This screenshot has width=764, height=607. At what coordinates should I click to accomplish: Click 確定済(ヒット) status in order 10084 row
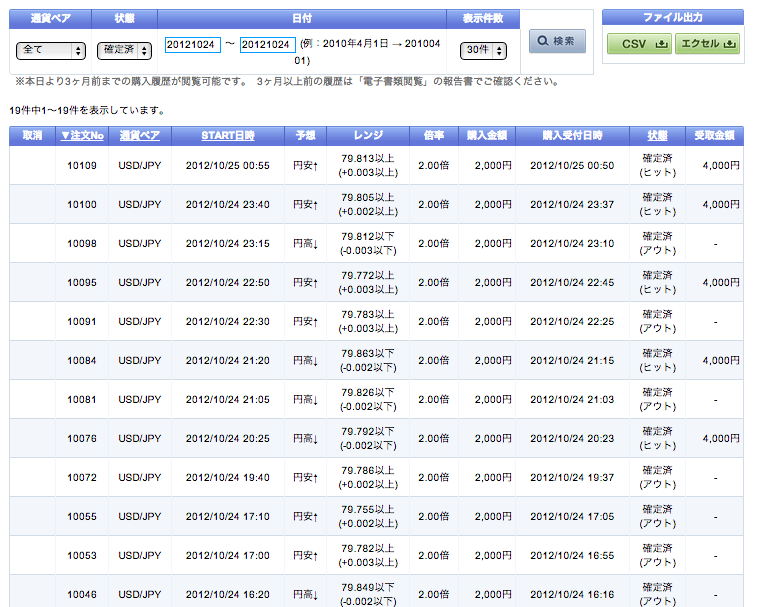pyautogui.click(x=658, y=360)
